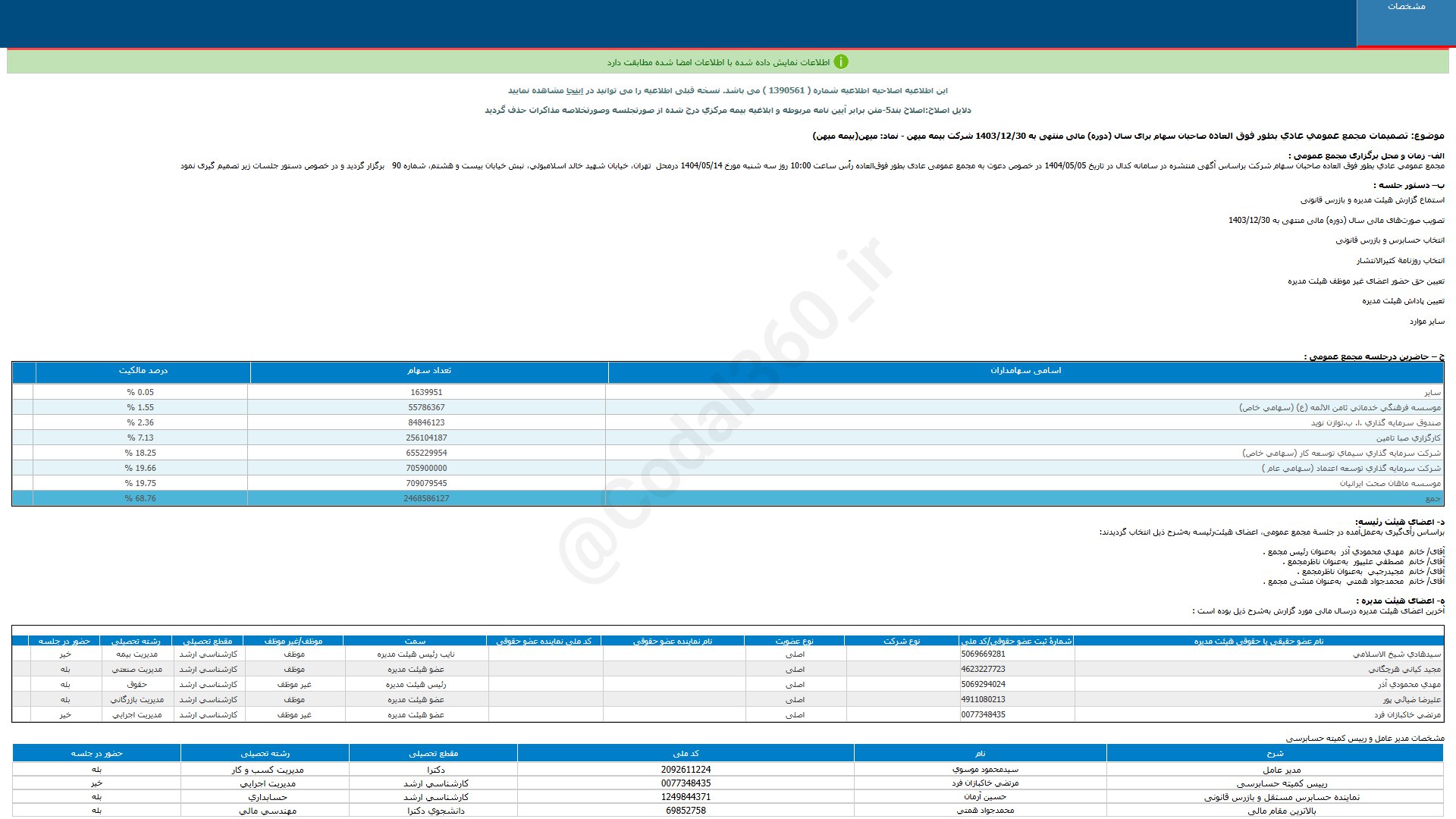Select share count 655229954
The image size is (1456, 819).
tap(426, 453)
